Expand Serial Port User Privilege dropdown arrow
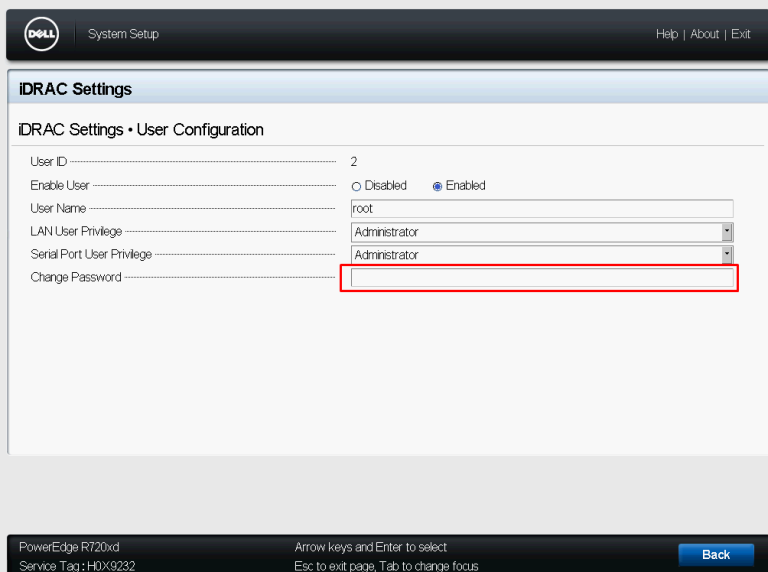768x572 pixels. pyautogui.click(x=727, y=255)
